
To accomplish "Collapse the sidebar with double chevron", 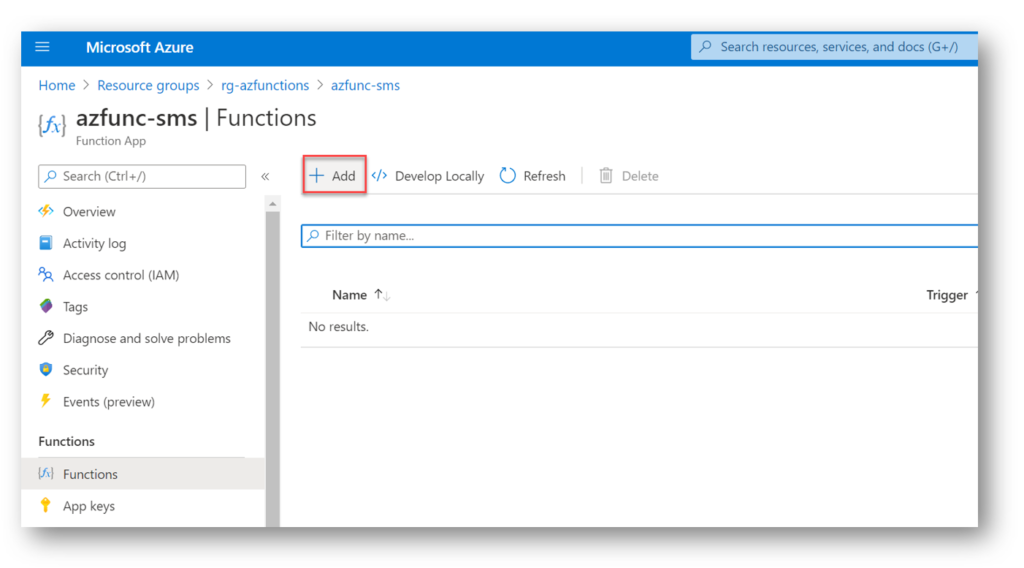I will point(265,176).
